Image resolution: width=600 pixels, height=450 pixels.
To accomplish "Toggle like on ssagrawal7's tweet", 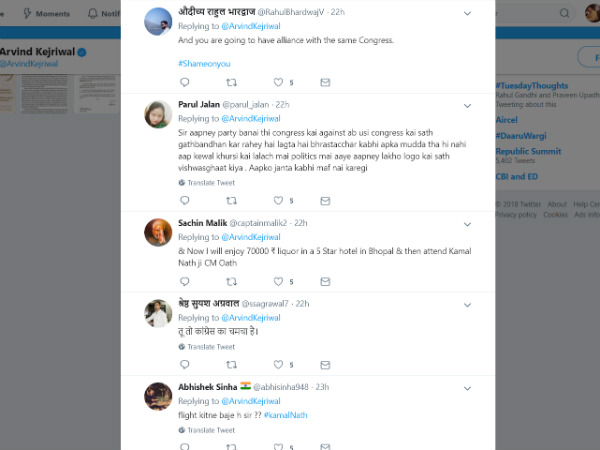I will (281, 365).
